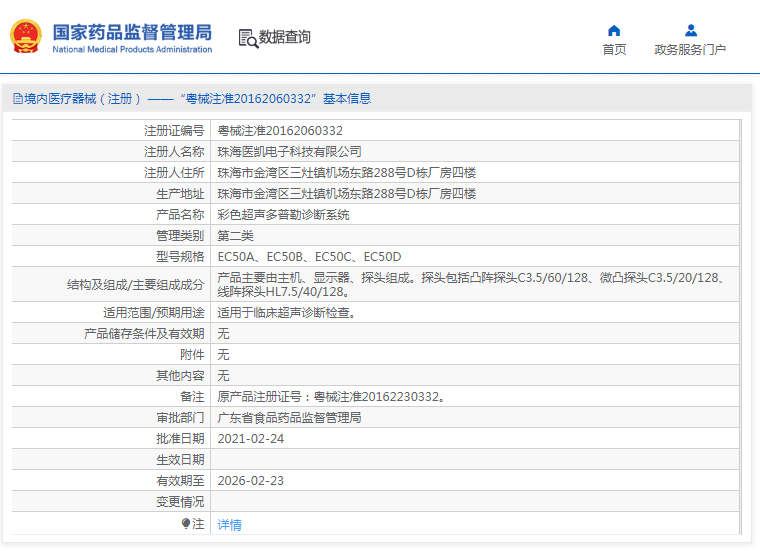This screenshot has width=760, height=551.
Task: Click the 广东省食品药品监督管理局 cell
Action: pyautogui.click(x=289, y=418)
